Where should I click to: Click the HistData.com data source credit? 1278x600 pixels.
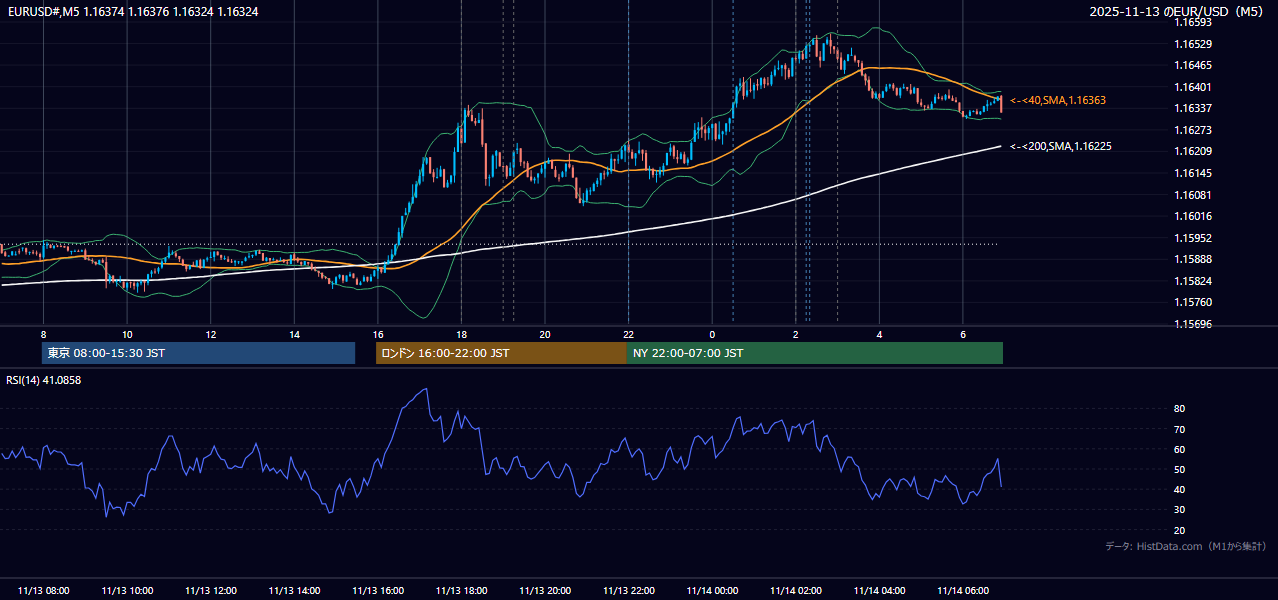(1186, 546)
